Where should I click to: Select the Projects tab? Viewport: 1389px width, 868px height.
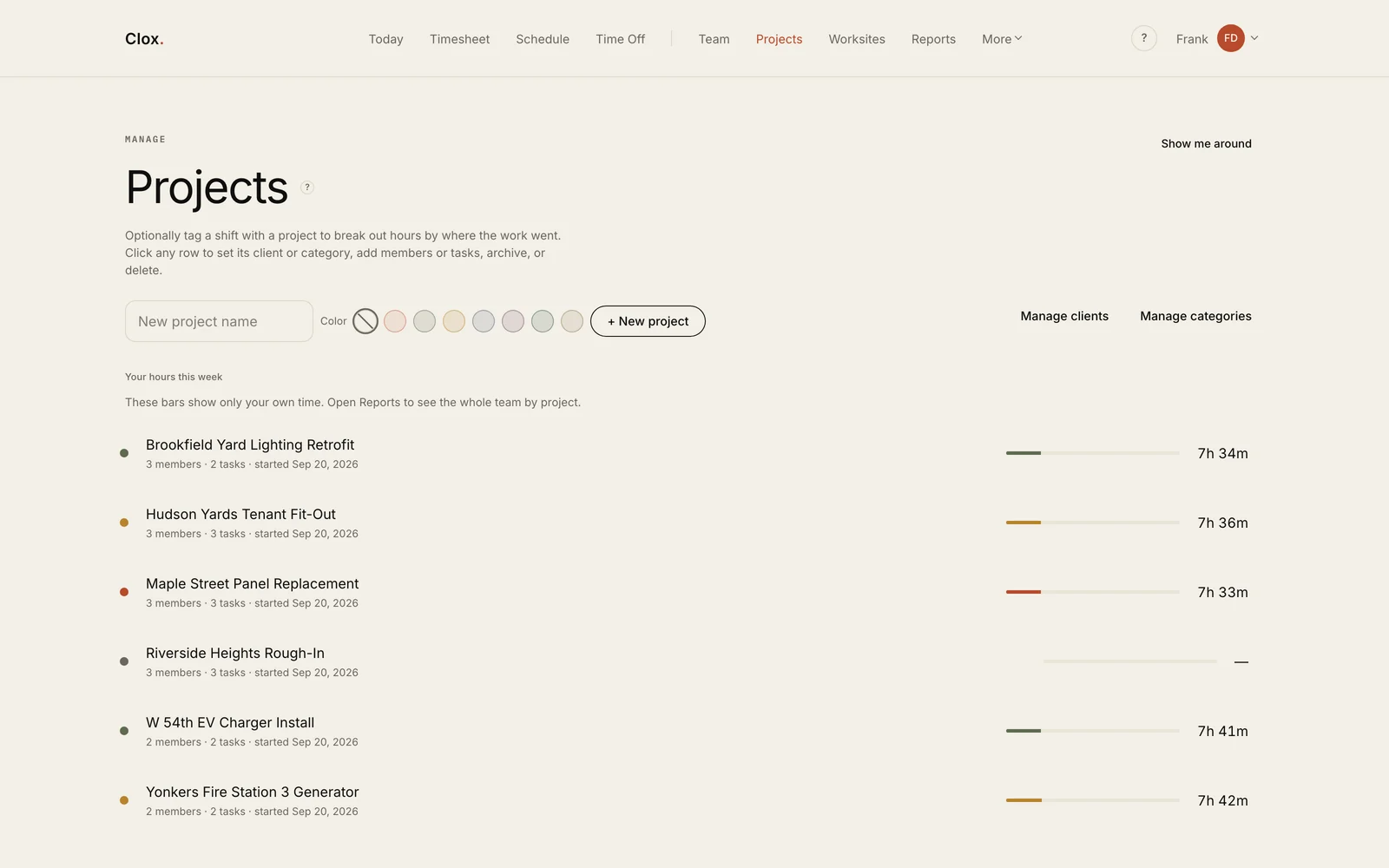coord(779,39)
